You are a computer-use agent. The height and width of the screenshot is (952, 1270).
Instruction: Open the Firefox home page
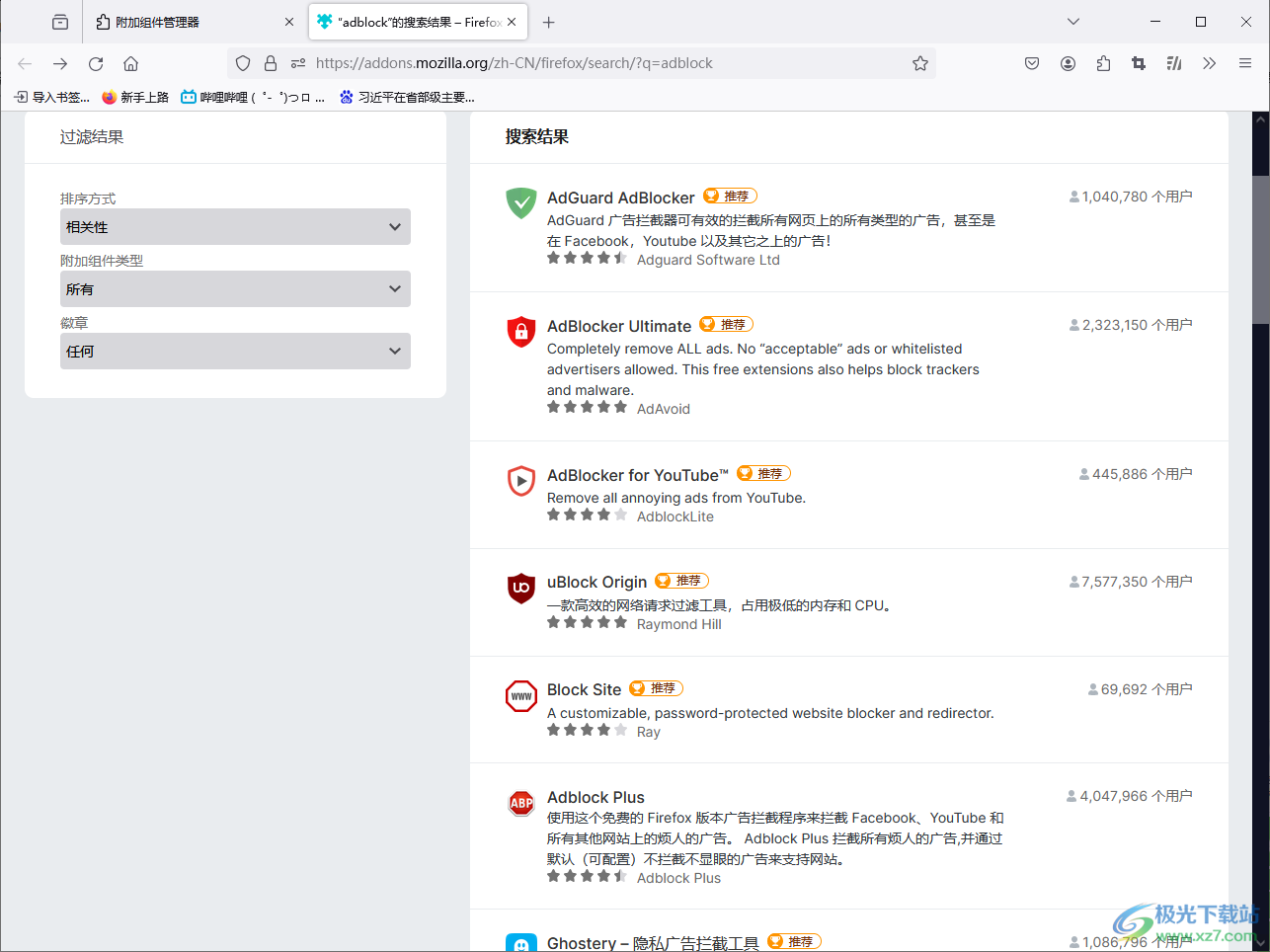coord(130,63)
